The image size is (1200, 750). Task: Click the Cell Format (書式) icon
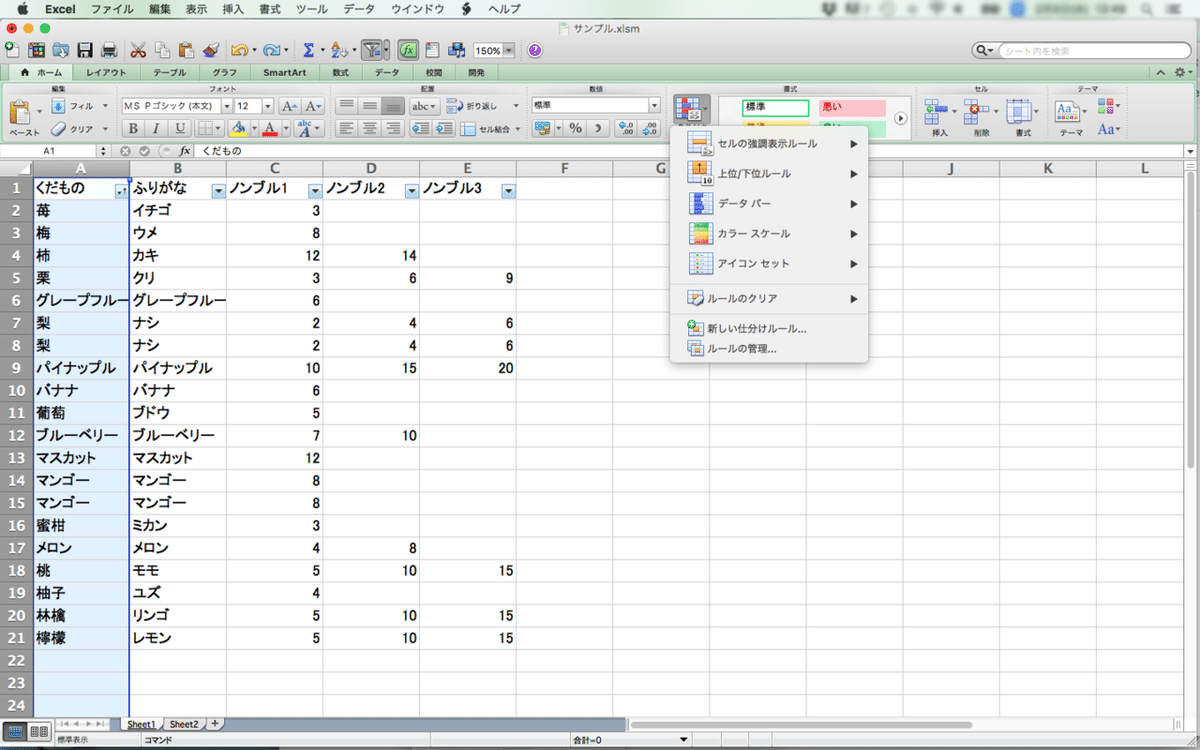pyautogui.click(x=1019, y=110)
